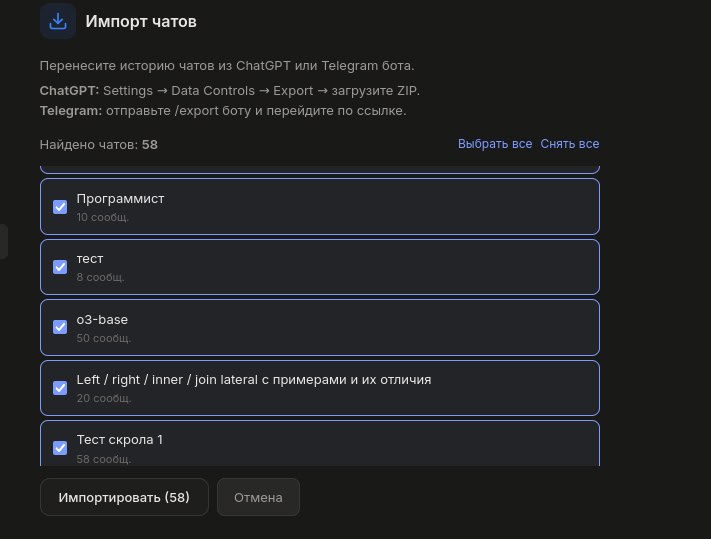Viewport: 711px width, 539px height.
Task: Select the Программист chat title
Action: click(120, 199)
